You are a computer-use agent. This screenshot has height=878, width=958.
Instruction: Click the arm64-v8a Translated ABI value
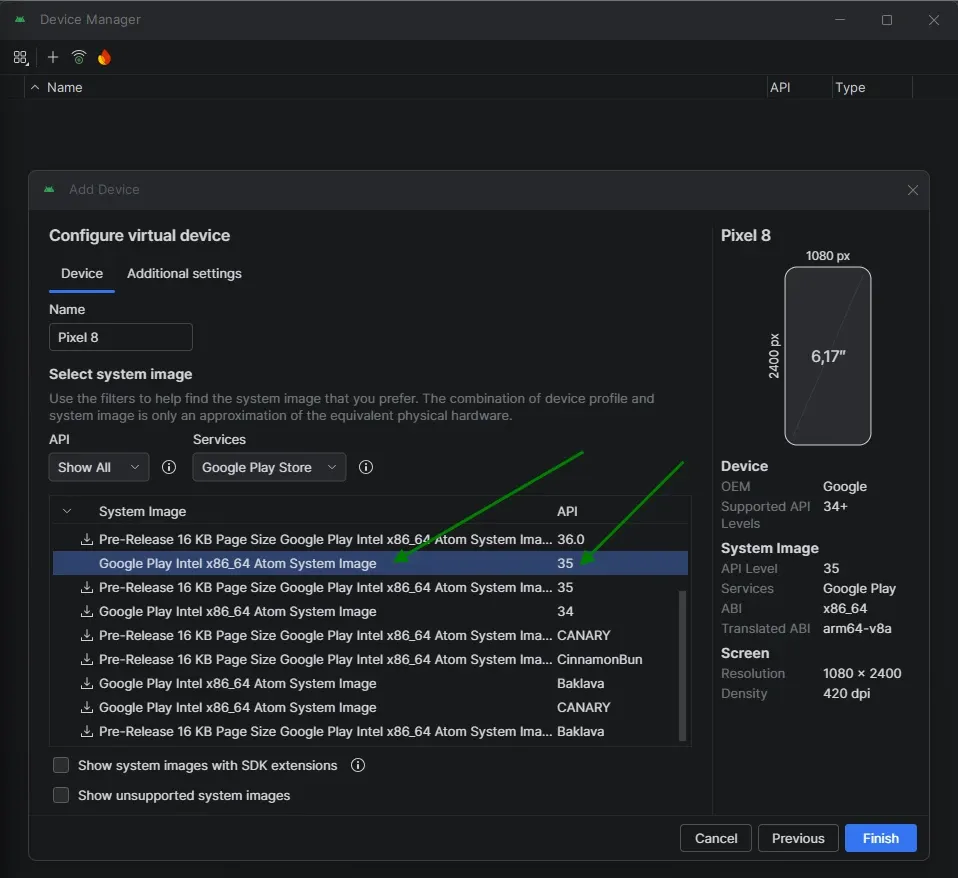tap(857, 628)
